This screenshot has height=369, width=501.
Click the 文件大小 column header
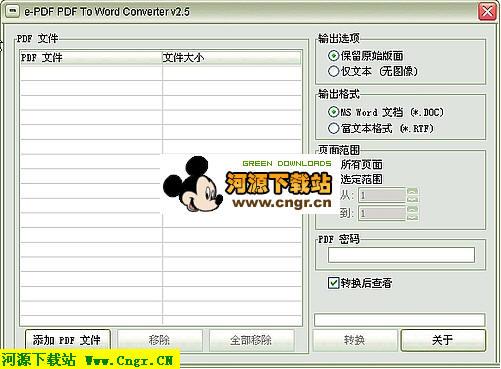pos(232,58)
